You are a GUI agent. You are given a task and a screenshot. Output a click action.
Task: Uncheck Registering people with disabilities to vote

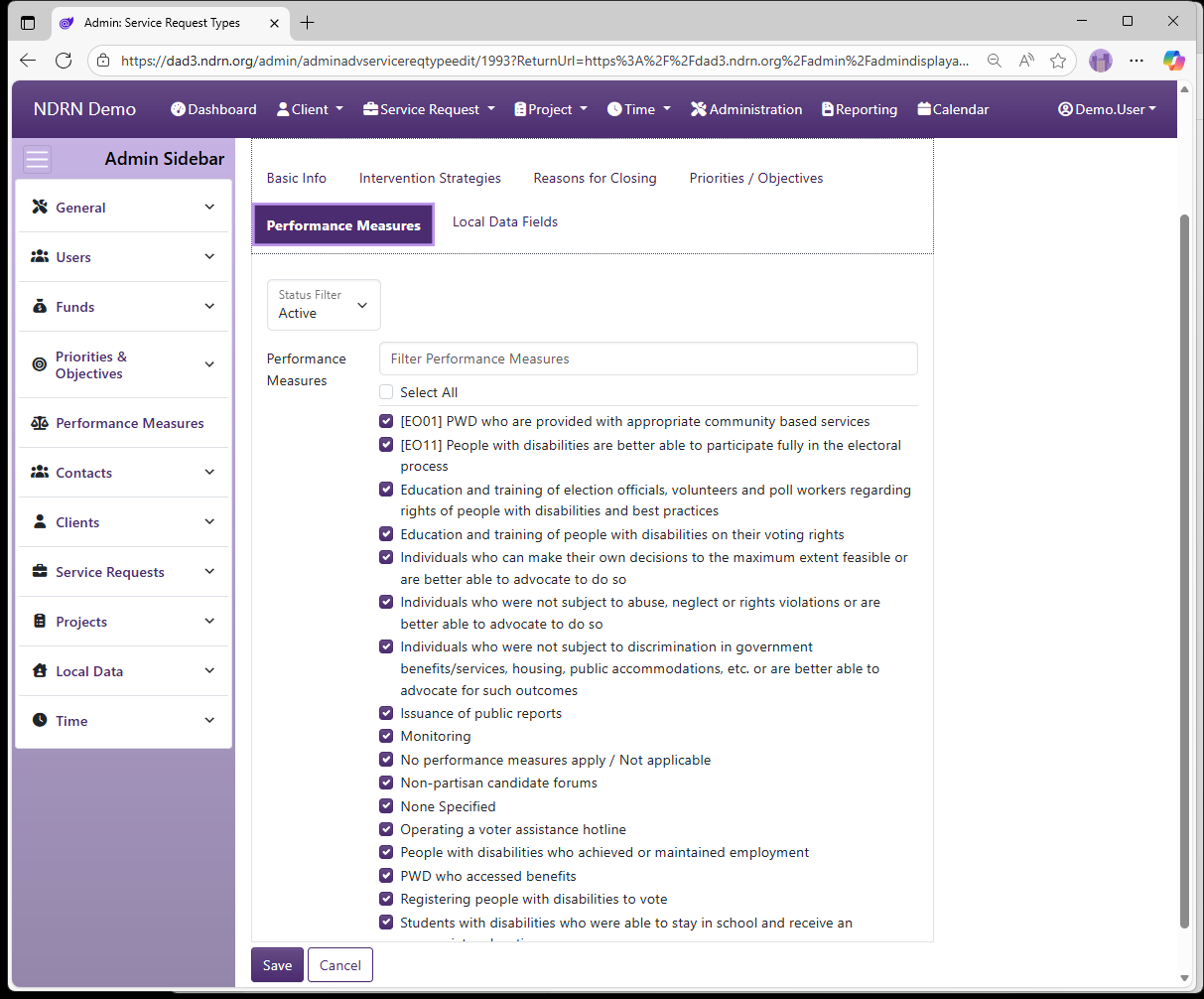tap(386, 899)
